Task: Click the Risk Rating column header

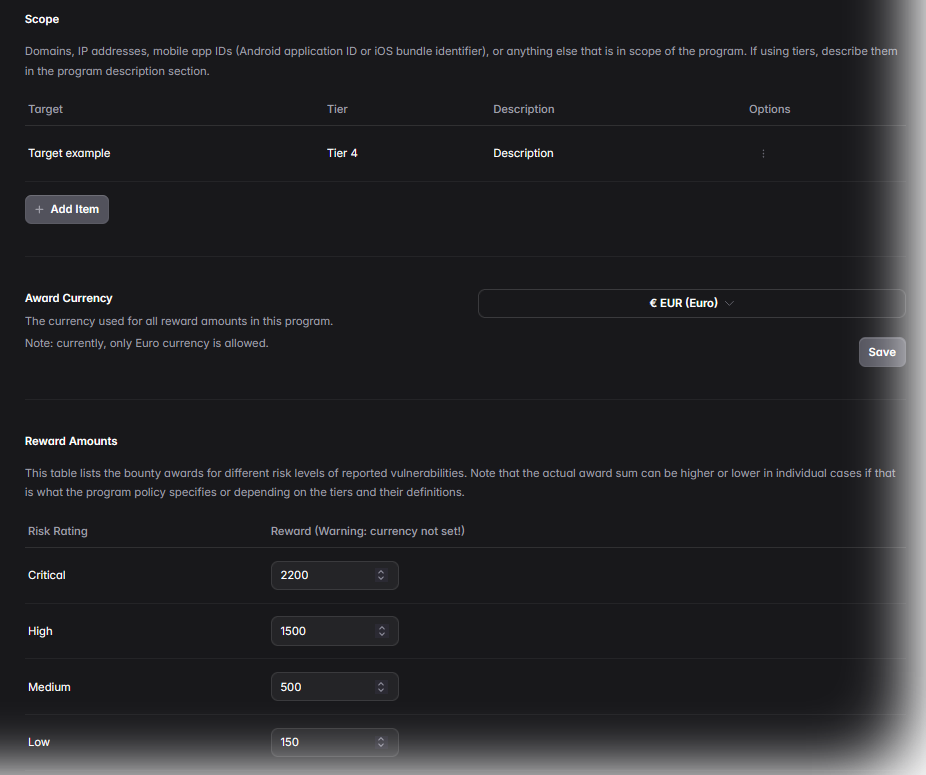Action: pos(58,531)
